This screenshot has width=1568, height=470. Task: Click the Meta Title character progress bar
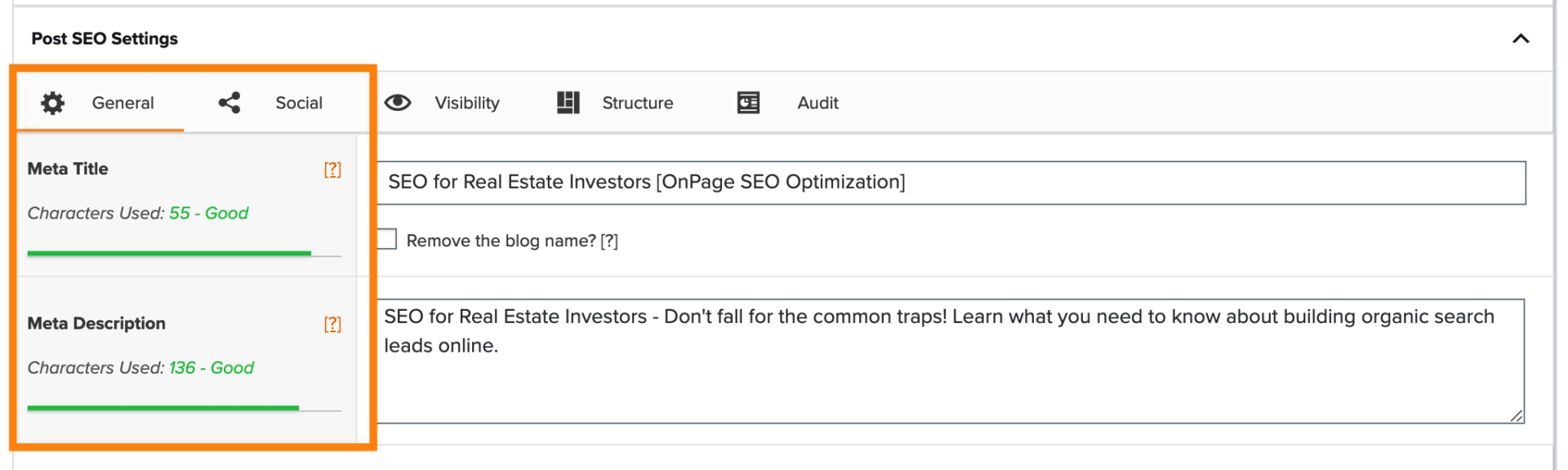click(x=185, y=254)
